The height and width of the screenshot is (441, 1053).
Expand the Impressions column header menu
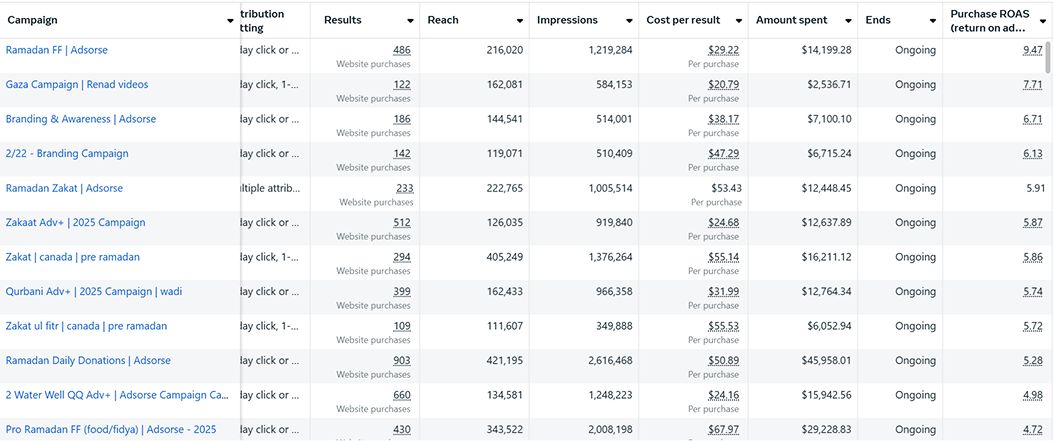pos(629,21)
